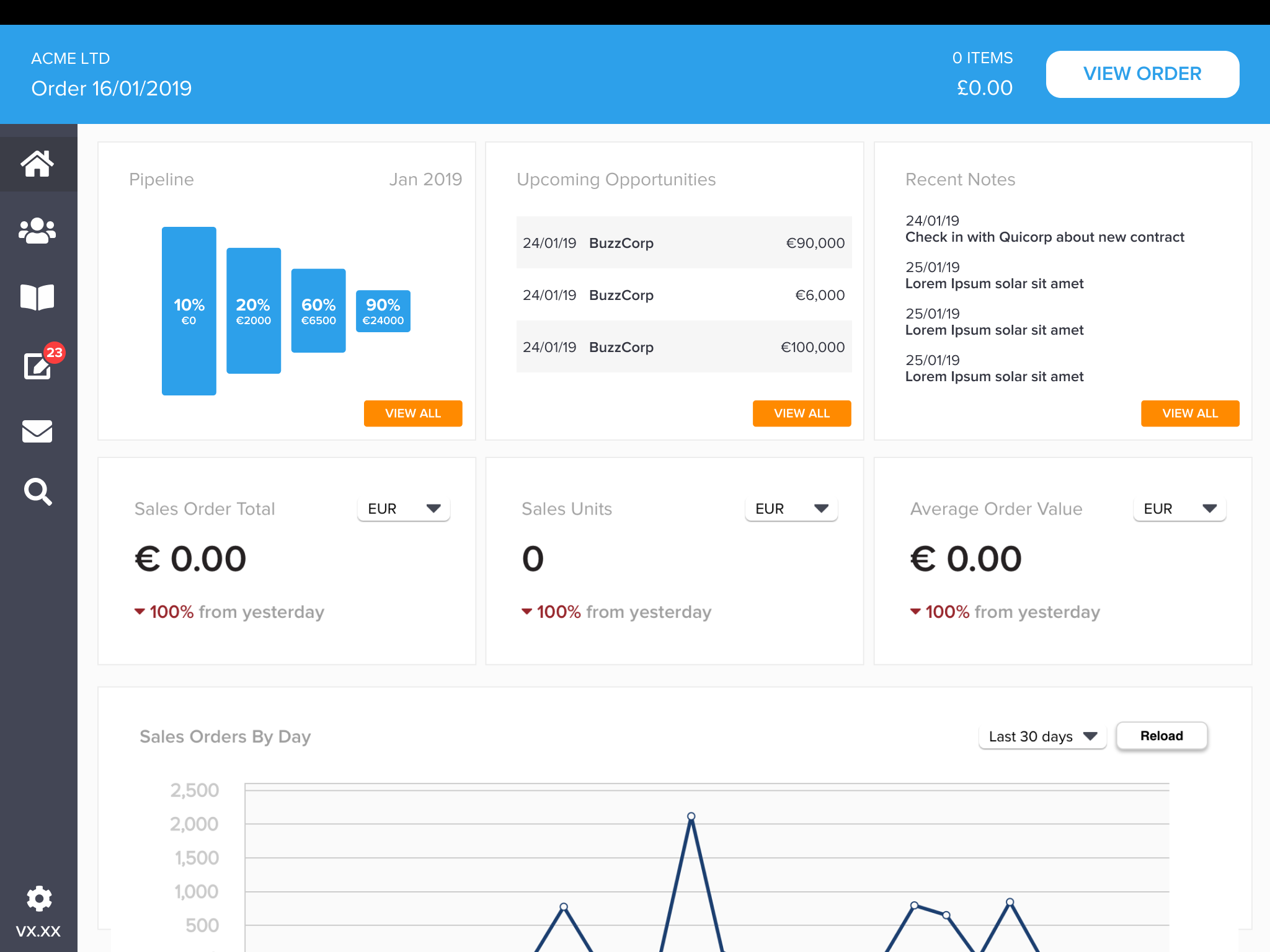The height and width of the screenshot is (952, 1270).
Task: Open the Home dashboard icon
Action: (x=37, y=164)
